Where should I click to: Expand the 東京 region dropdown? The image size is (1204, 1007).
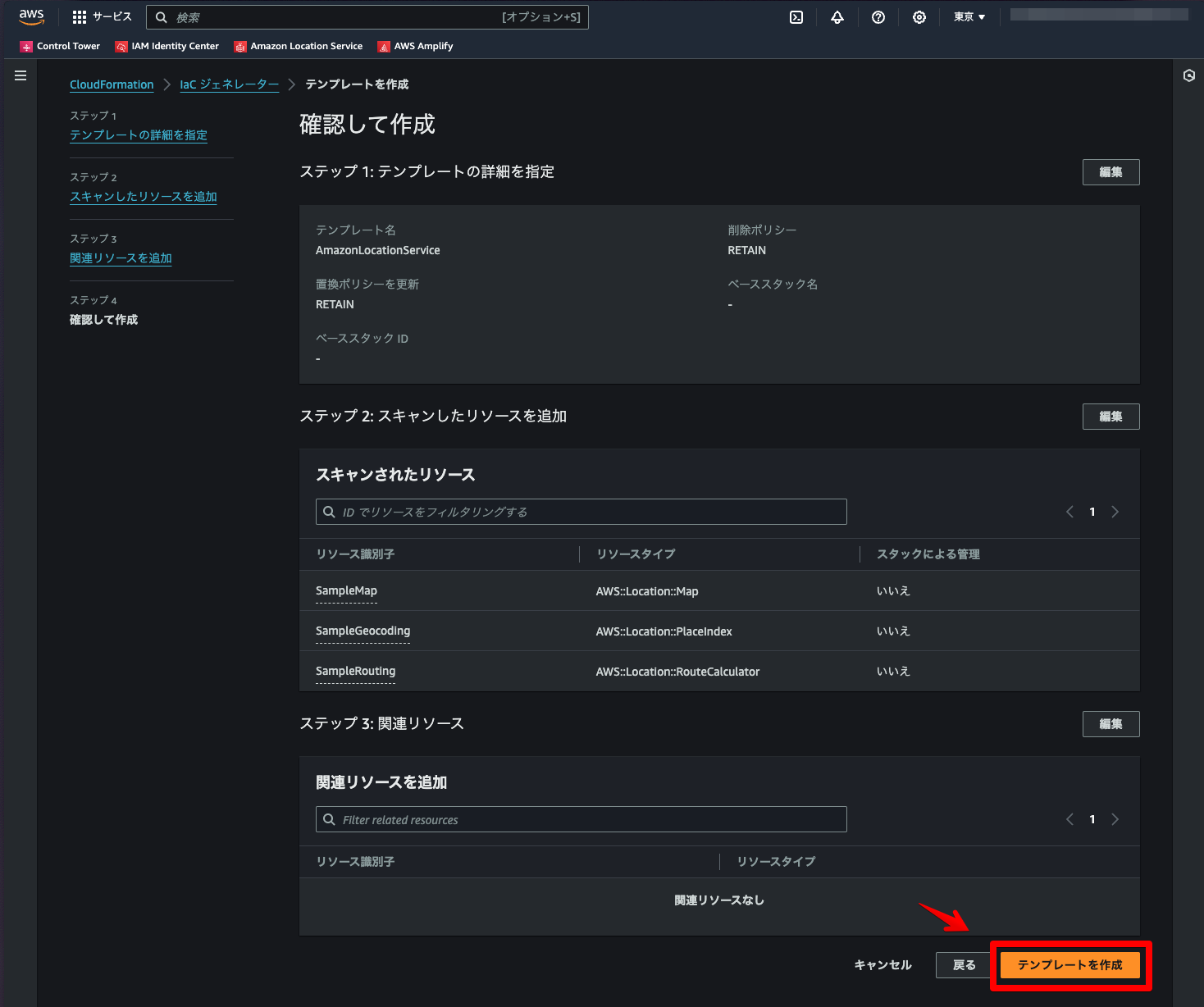click(x=969, y=17)
